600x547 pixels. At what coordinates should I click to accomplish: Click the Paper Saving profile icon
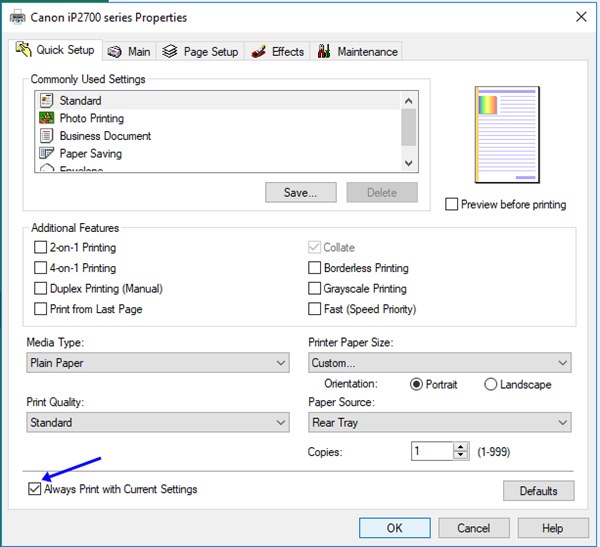click(x=46, y=153)
